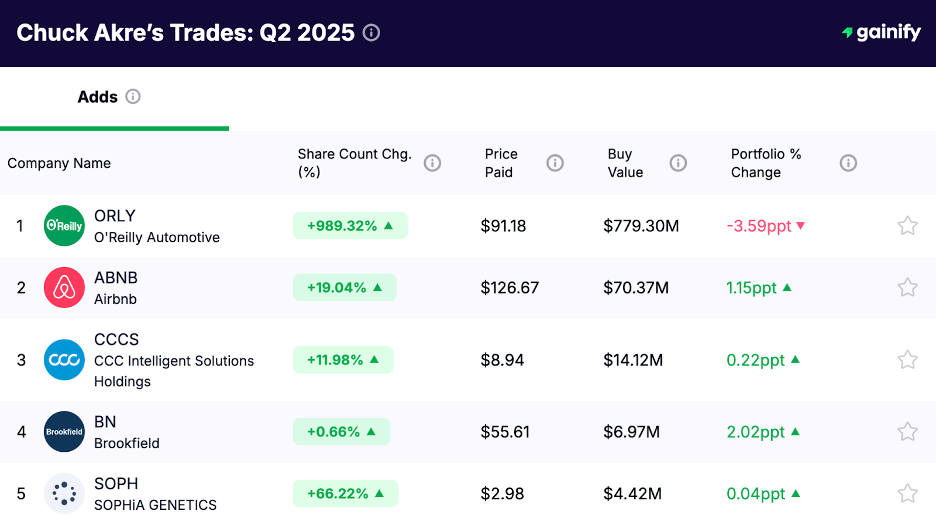Click the O'Reilly Automotive logo
Viewport: 936px width, 522px height.
click(x=64, y=225)
